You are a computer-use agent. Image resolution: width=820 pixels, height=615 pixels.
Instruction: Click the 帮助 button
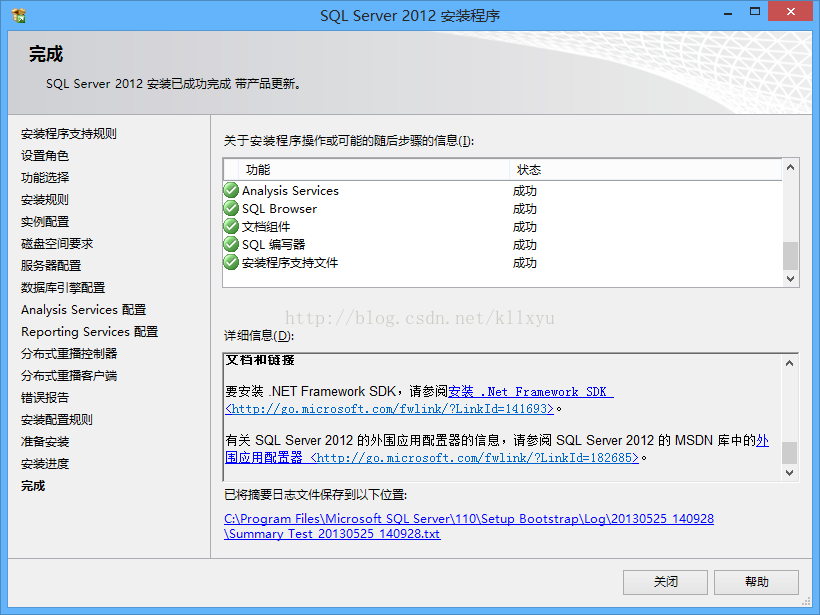756,582
